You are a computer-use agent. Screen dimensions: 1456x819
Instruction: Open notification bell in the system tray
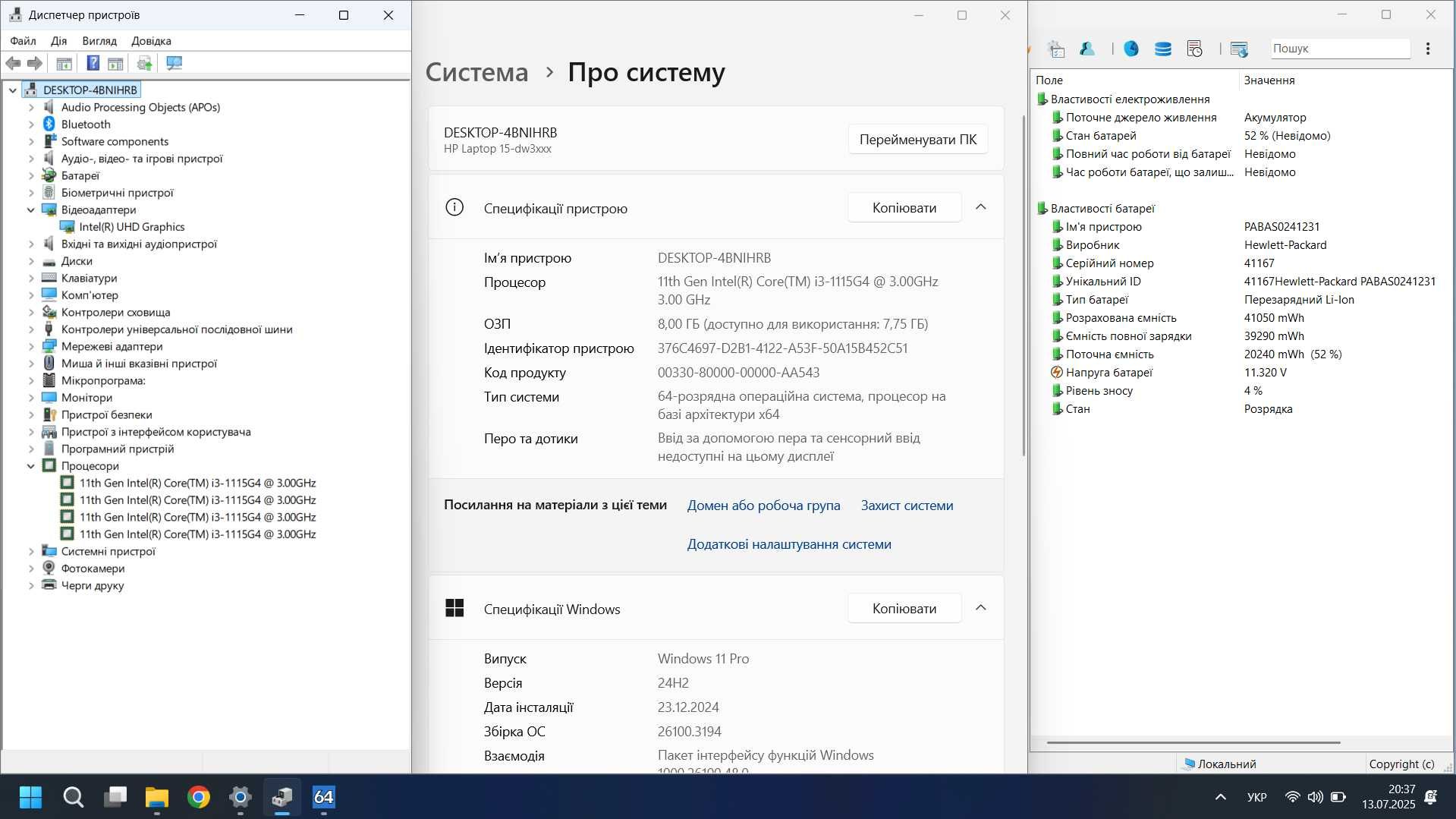(x=1431, y=797)
